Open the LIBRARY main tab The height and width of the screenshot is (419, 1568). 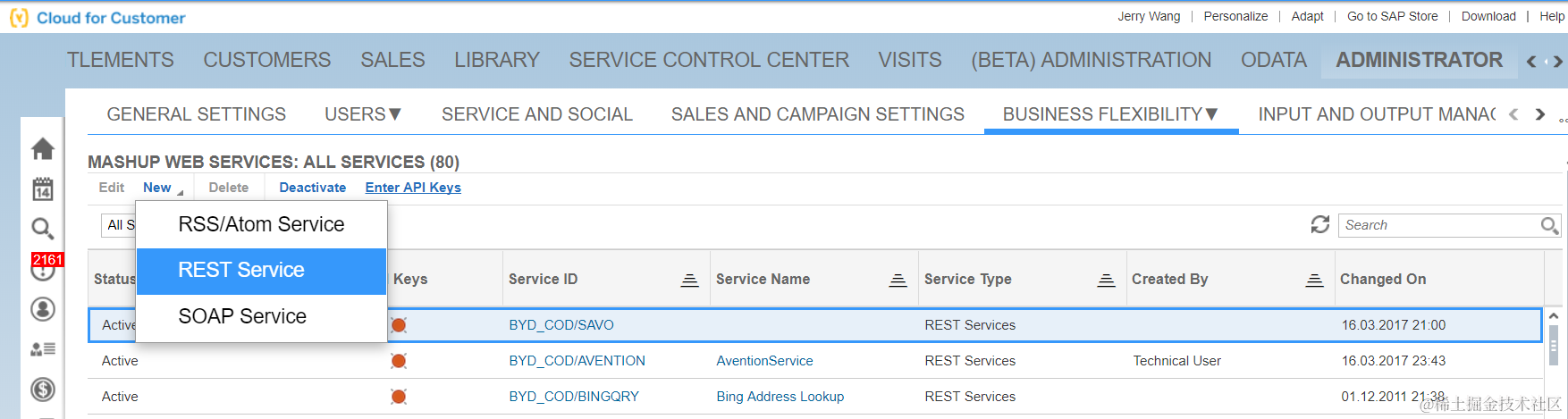(x=497, y=60)
